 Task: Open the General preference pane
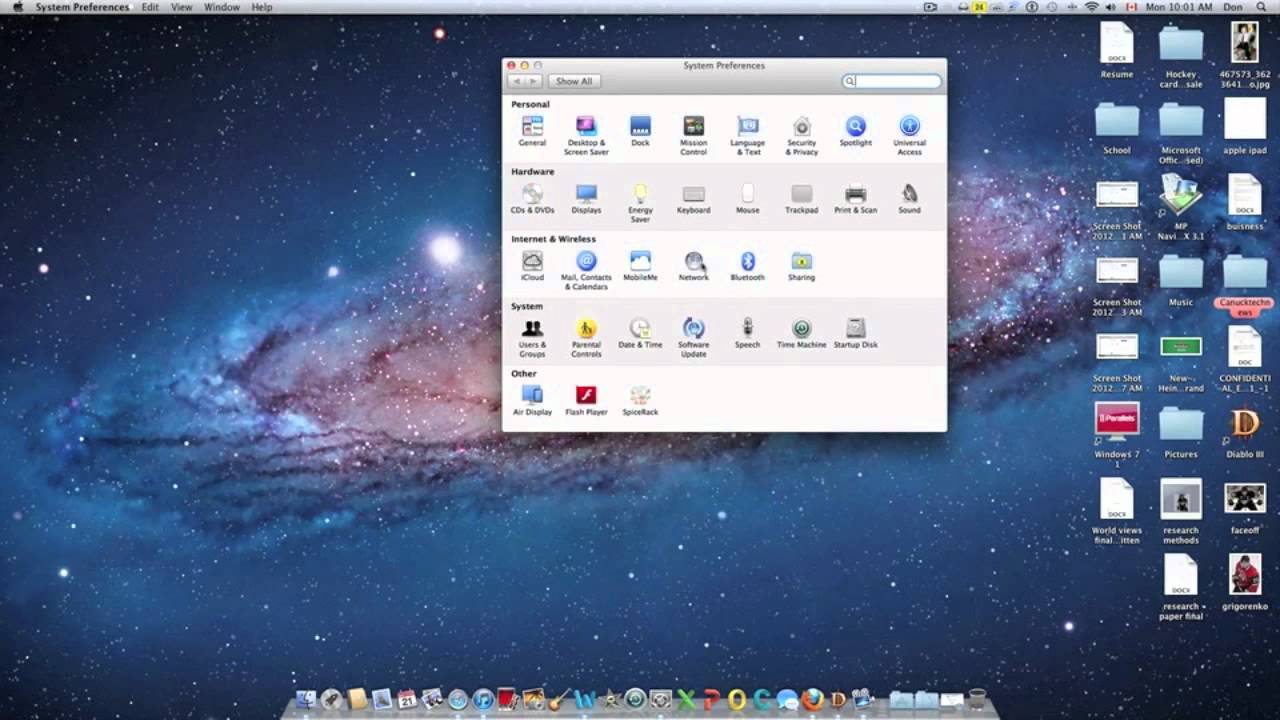pos(532,132)
